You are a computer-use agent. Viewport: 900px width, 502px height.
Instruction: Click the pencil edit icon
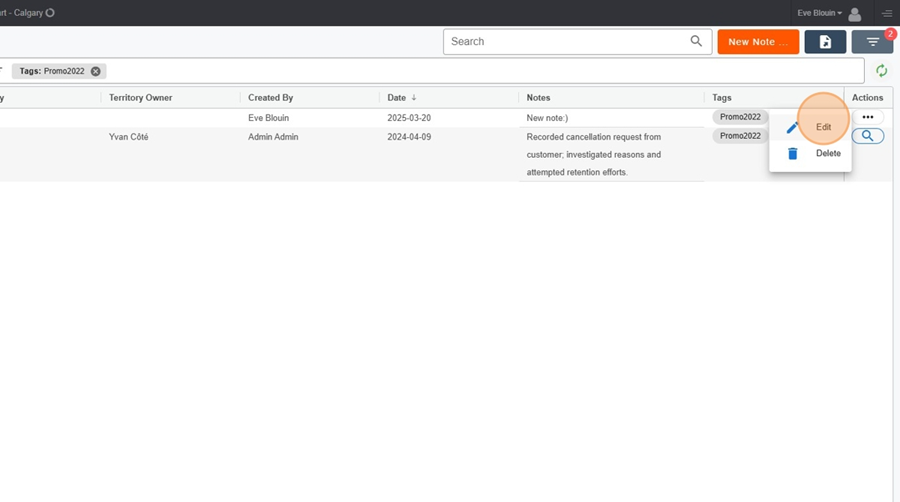click(x=793, y=127)
